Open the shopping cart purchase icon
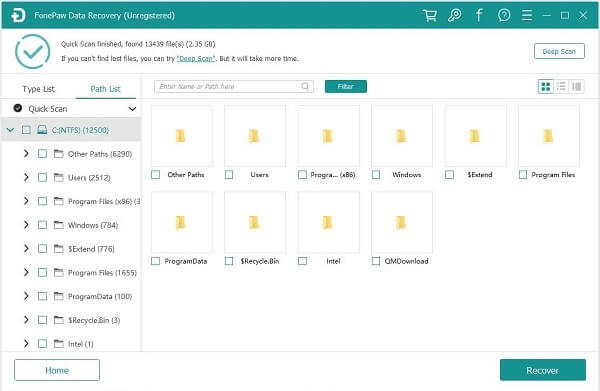This screenshot has height=391, width=600. click(430, 15)
